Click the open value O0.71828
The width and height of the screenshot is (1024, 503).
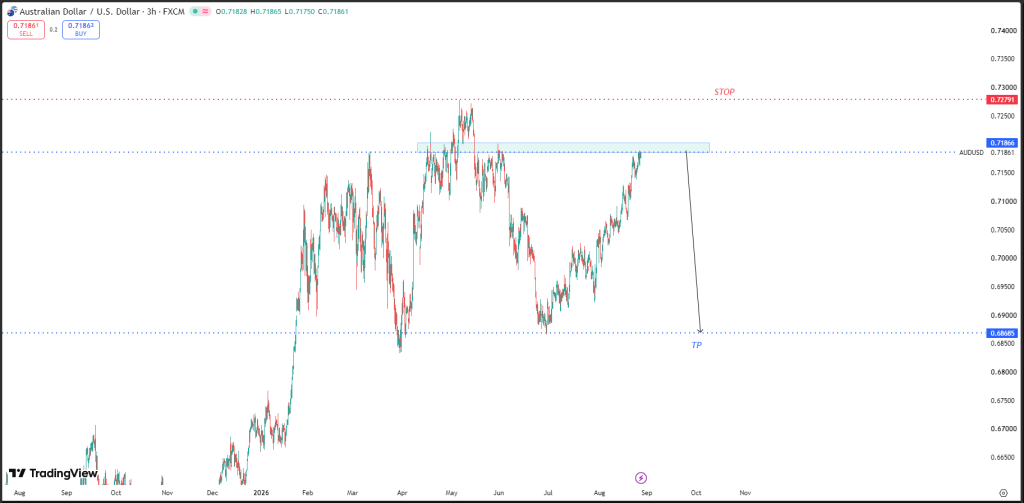231,12
